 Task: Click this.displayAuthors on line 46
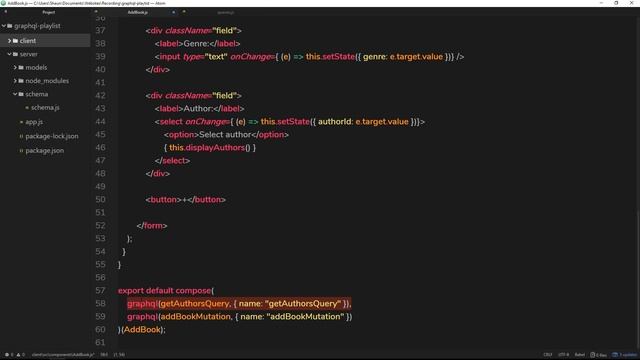[207, 148]
